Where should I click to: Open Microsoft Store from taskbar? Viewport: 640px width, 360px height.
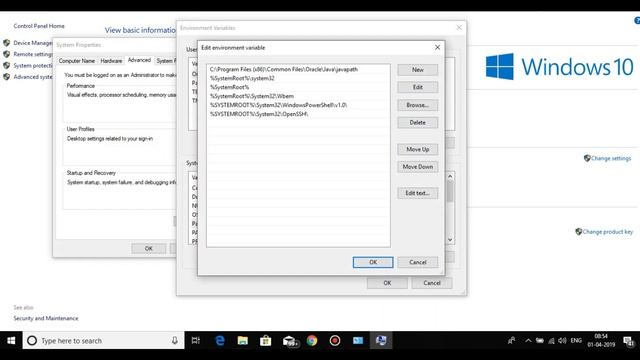[266, 340]
